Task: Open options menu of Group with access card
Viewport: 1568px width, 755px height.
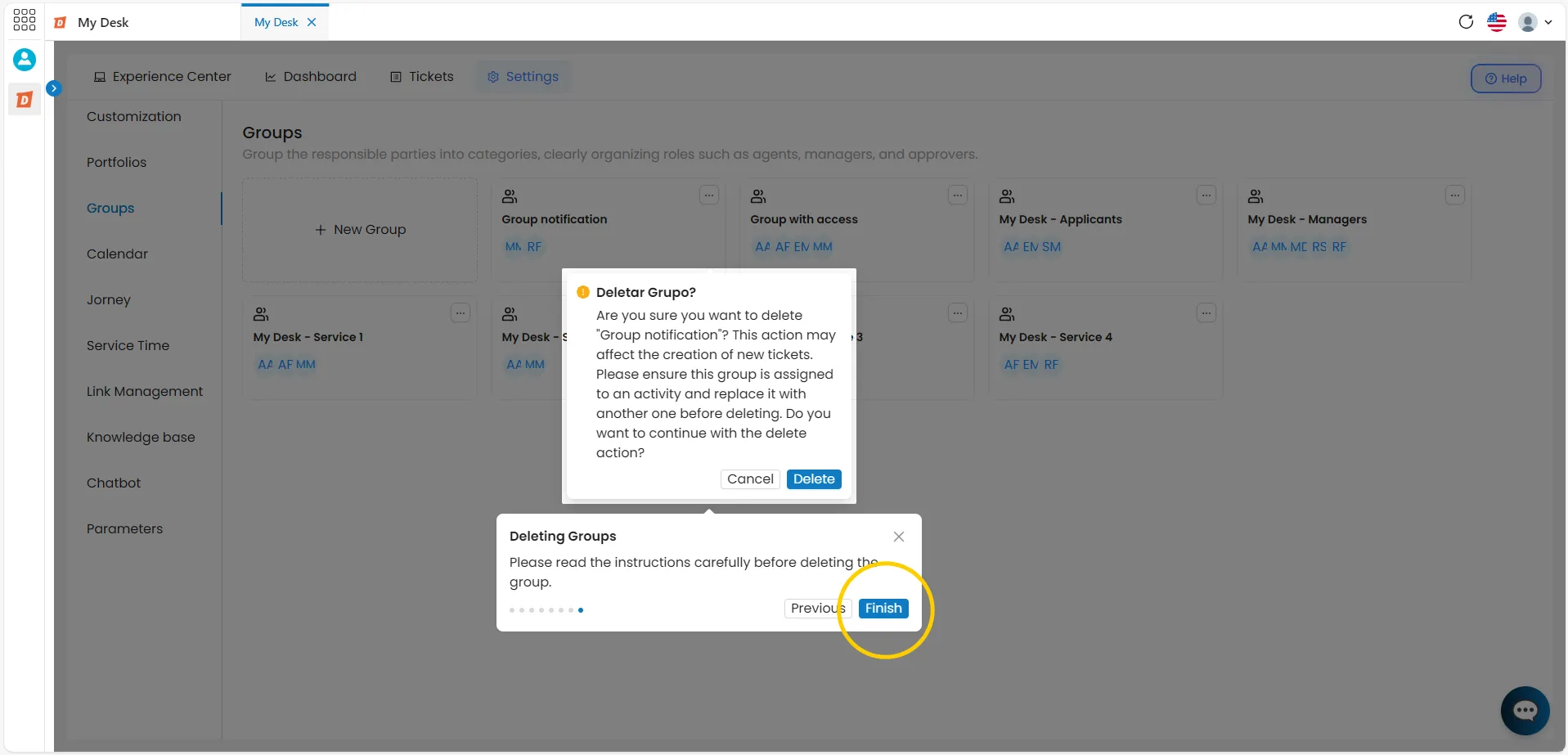Action: pos(958,195)
